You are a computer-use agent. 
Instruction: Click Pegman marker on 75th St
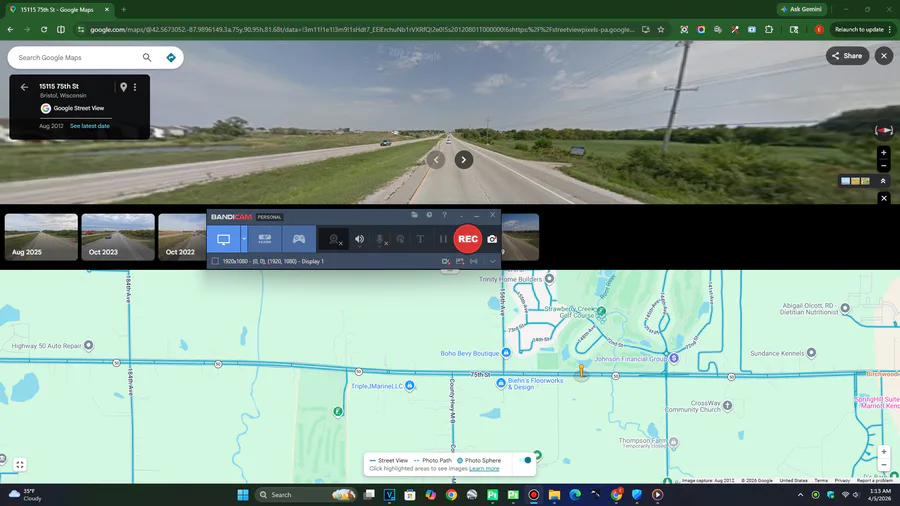tap(581, 371)
